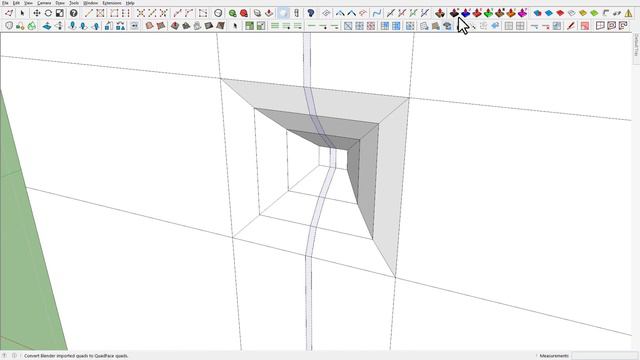Open the File menu
This screenshot has width=640, height=360.
click(5, 3)
